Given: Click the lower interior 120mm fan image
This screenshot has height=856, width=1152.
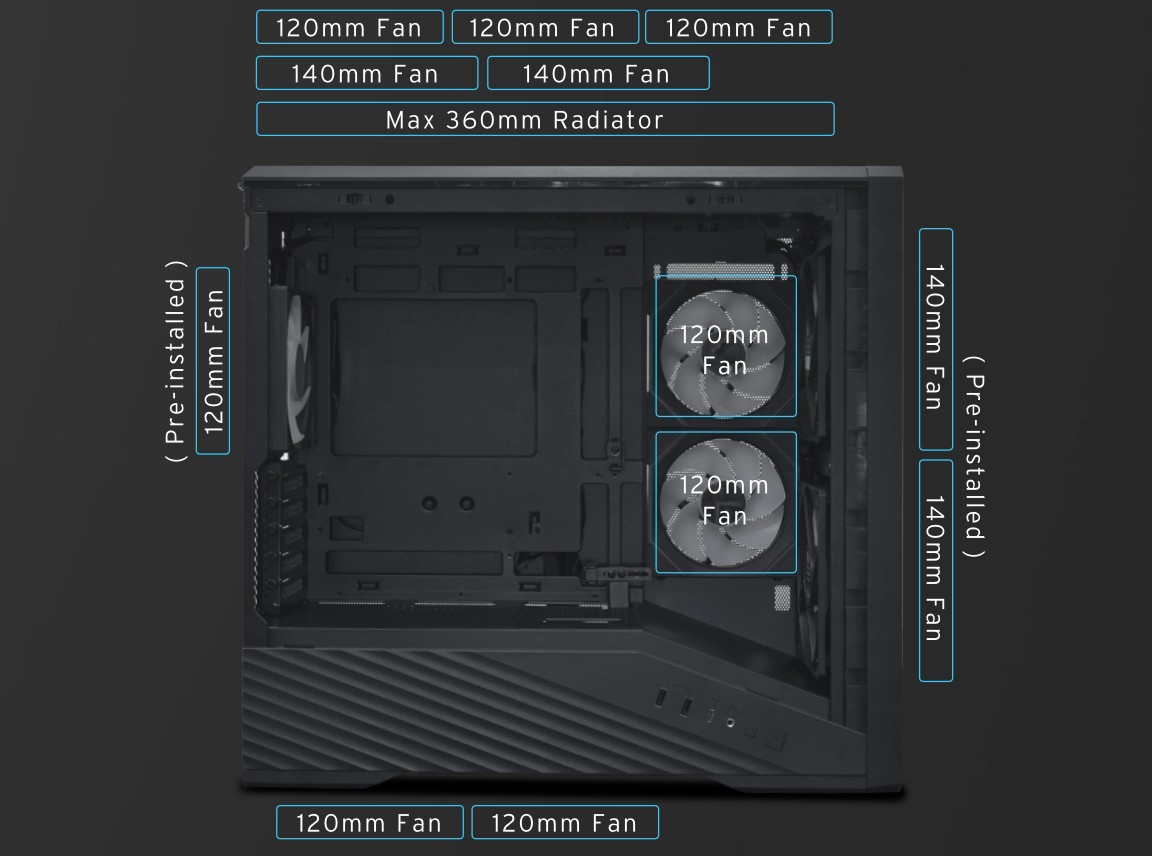Looking at the screenshot, I should pyautogui.click(x=725, y=503).
